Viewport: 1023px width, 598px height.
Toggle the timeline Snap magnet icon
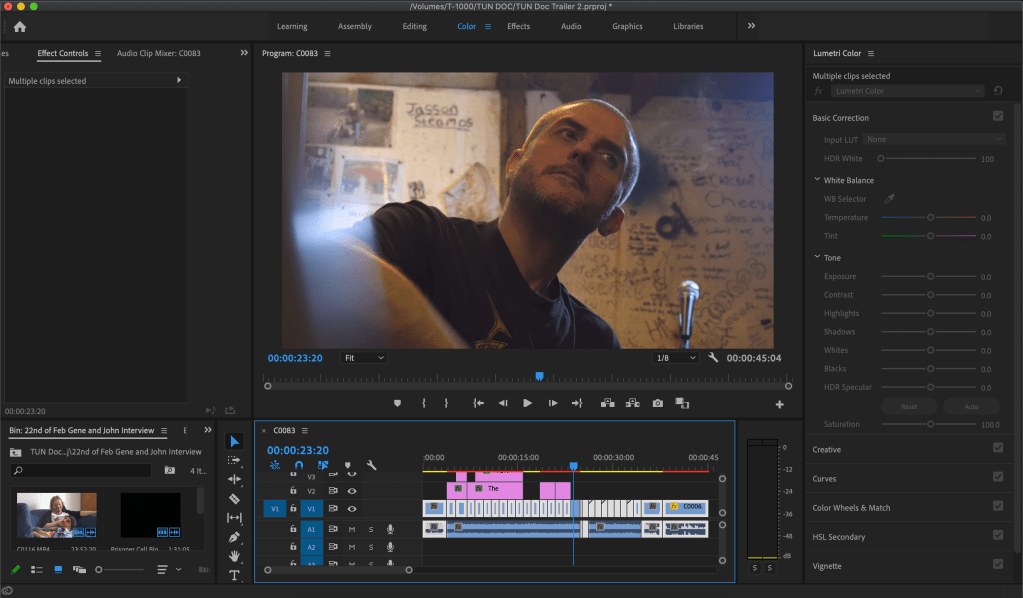(x=298, y=465)
